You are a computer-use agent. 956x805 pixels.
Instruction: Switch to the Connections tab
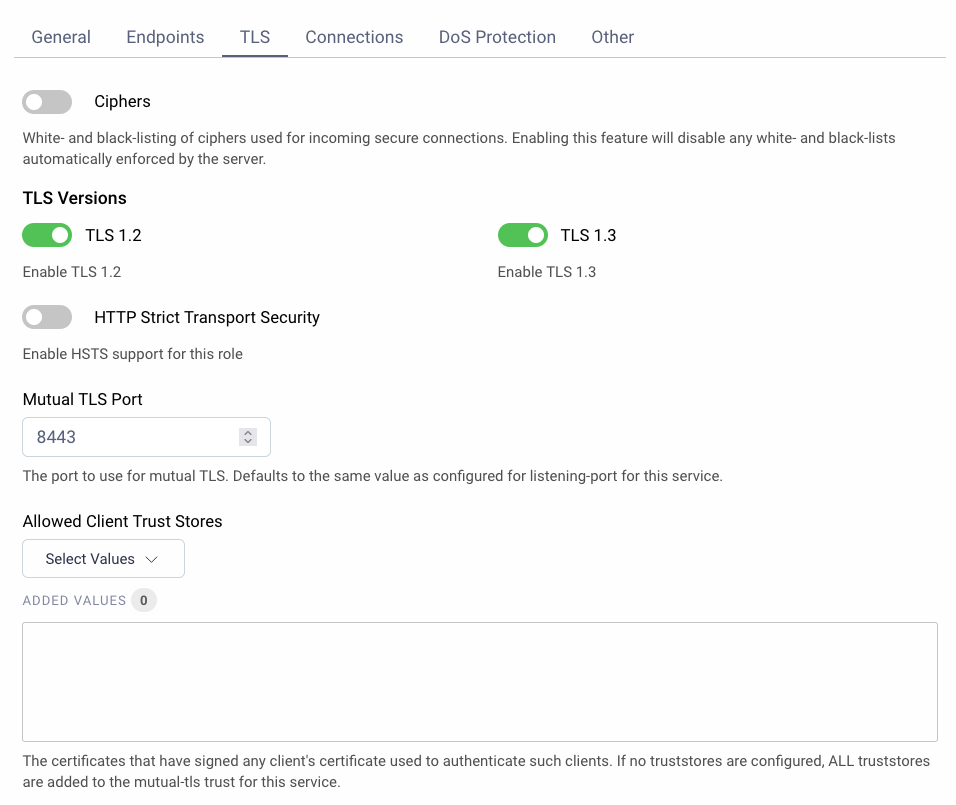[x=354, y=37]
